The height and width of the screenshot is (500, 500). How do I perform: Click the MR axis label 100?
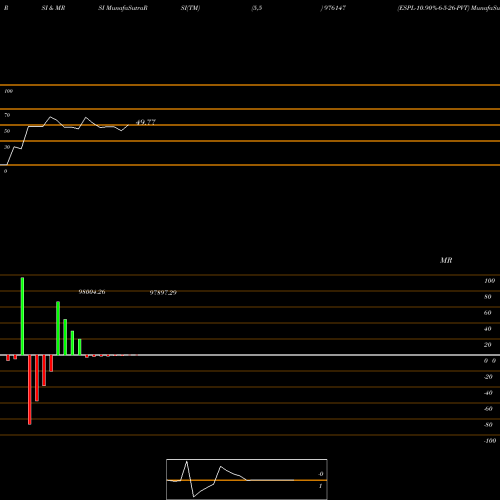(x=489, y=281)
